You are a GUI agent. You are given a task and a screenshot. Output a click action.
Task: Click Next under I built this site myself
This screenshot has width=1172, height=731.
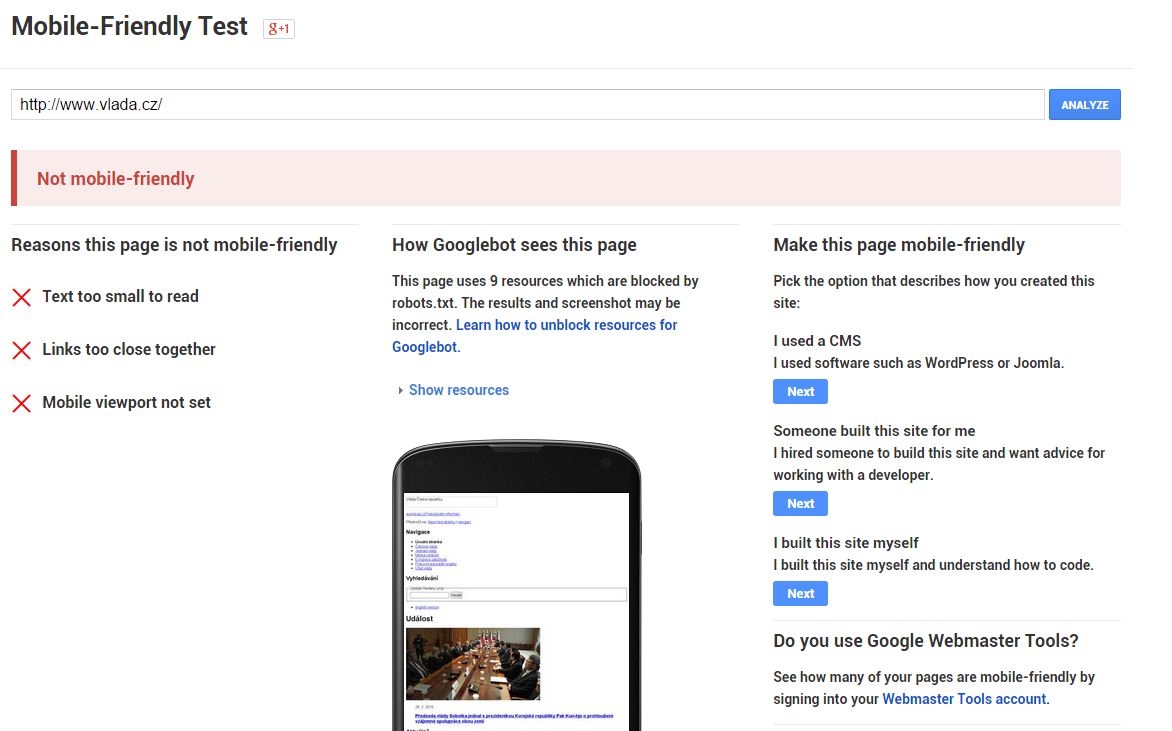coord(800,594)
